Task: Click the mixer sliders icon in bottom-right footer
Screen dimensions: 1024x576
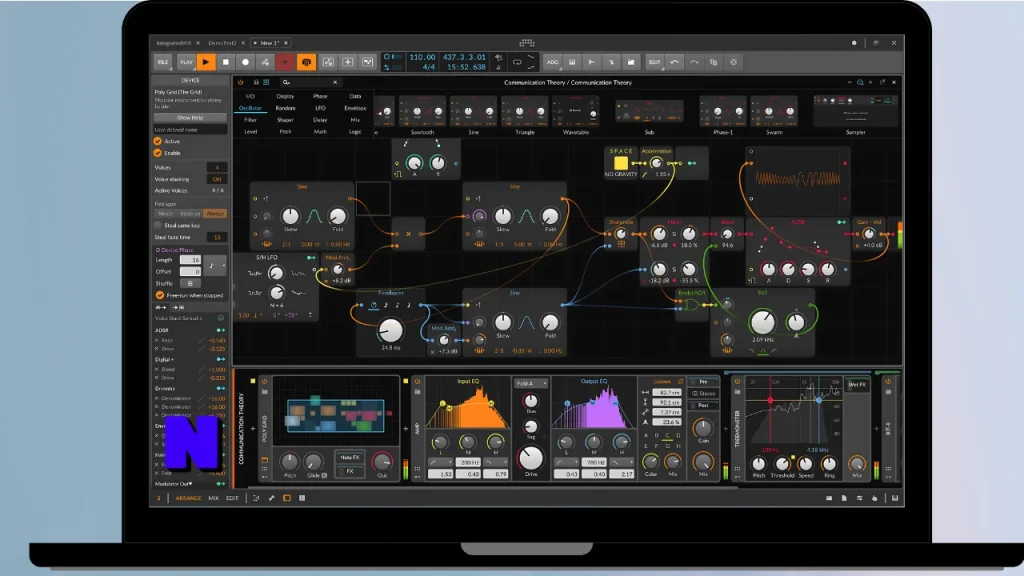Action: coord(859,498)
